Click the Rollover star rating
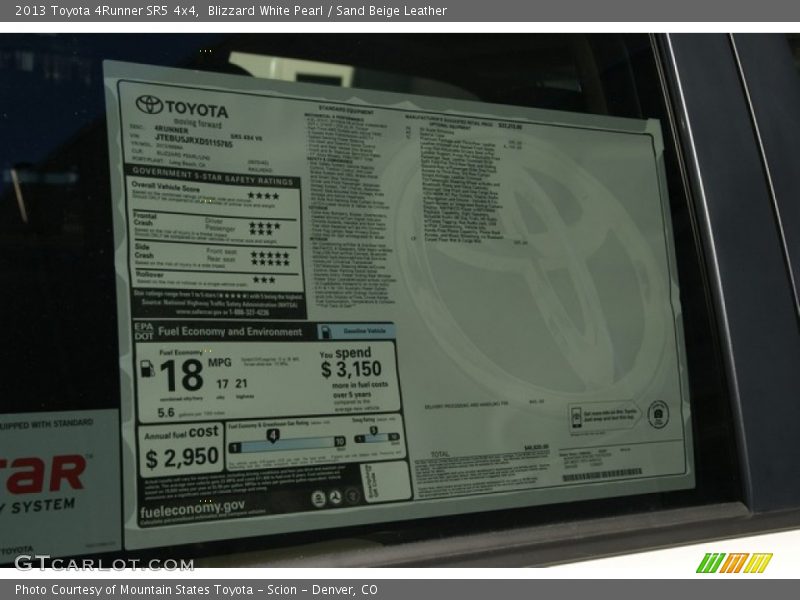This screenshot has height=600, width=800. coord(263,280)
